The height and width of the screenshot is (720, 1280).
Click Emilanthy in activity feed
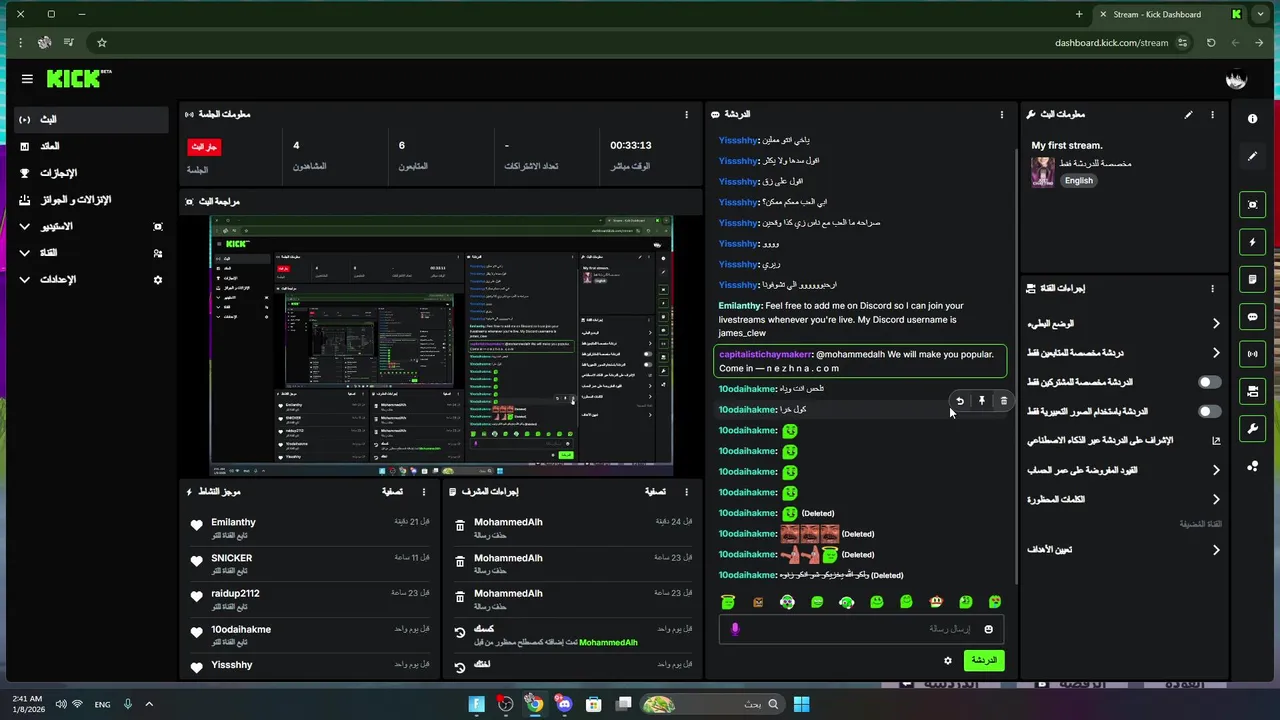tap(233, 522)
